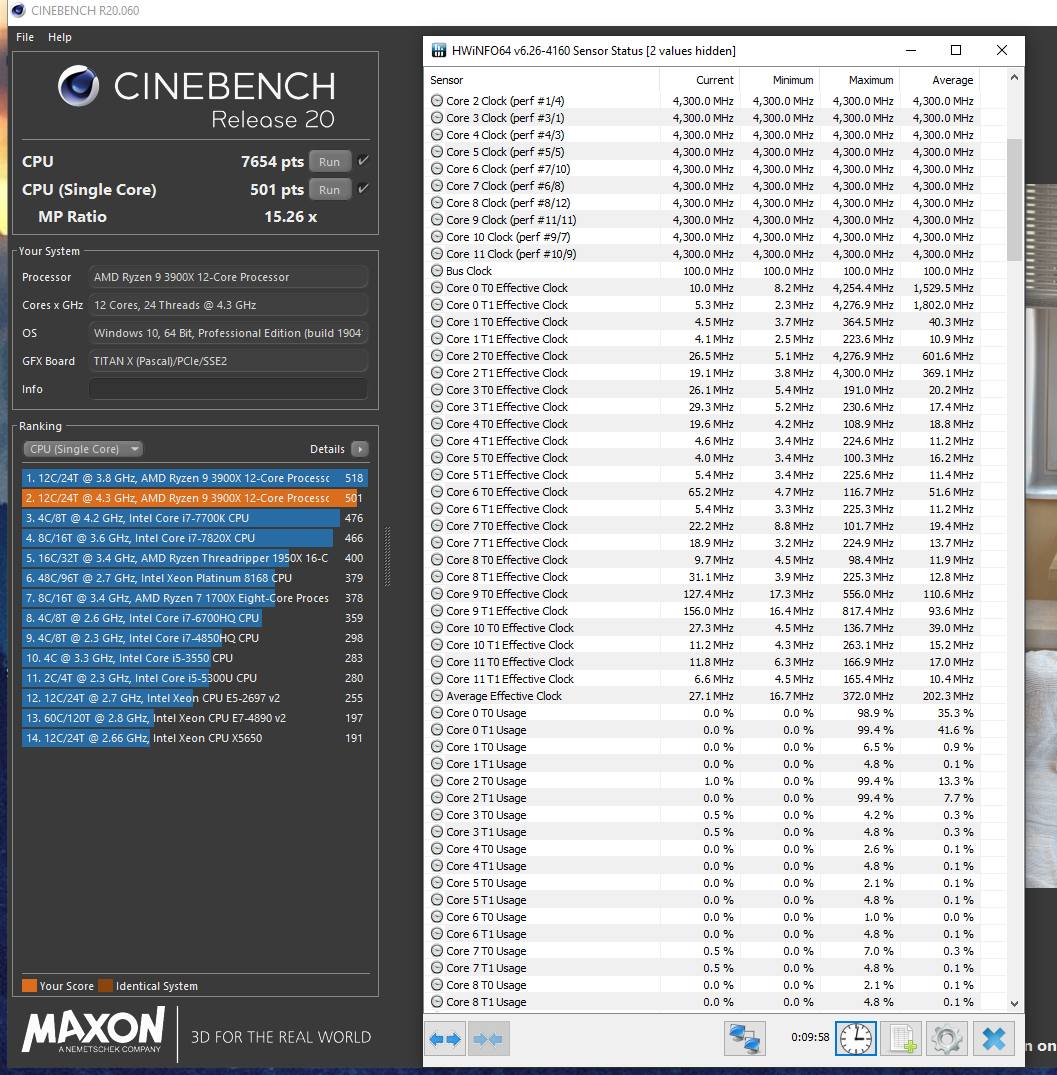Click the Bus Clock sensor row icon

click(x=437, y=271)
